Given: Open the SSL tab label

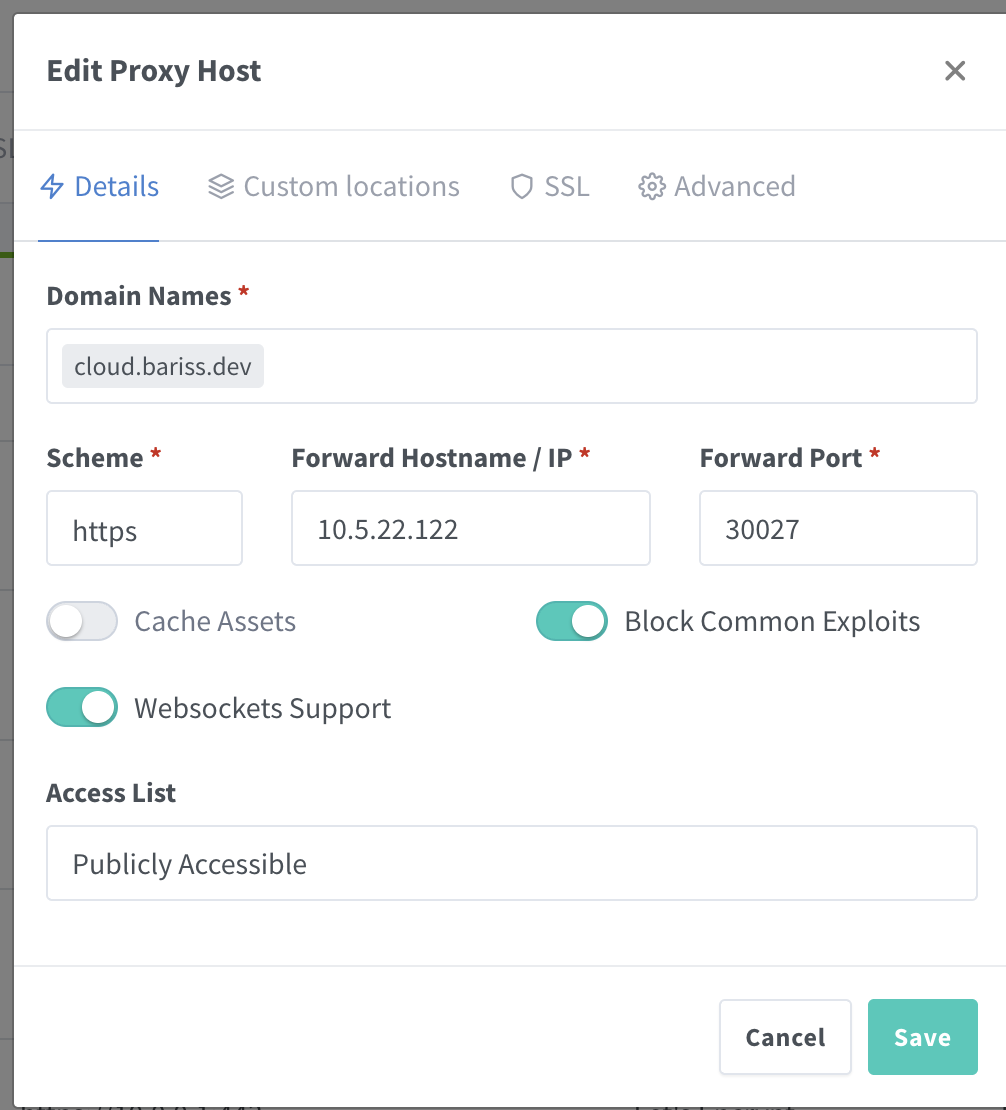Looking at the screenshot, I should (567, 187).
